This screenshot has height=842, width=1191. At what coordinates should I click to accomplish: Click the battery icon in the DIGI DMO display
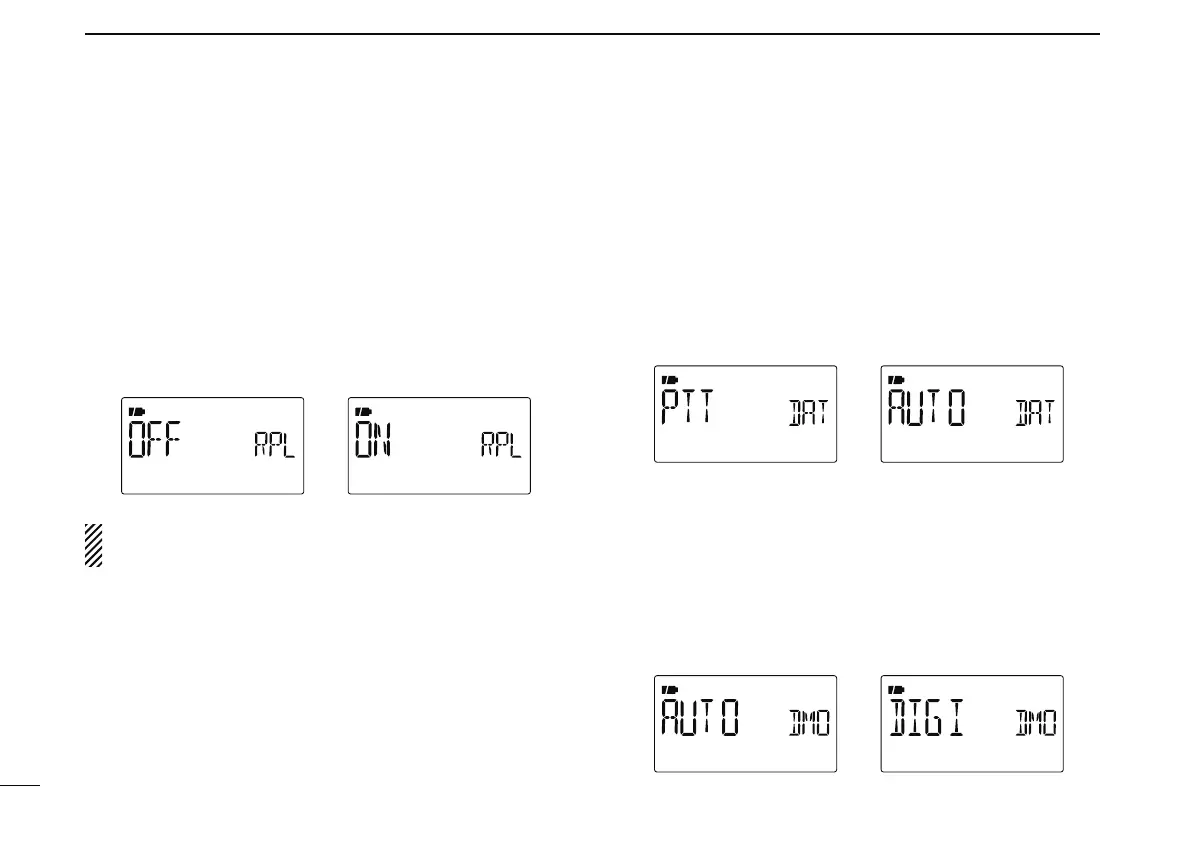pyautogui.click(x=895, y=690)
